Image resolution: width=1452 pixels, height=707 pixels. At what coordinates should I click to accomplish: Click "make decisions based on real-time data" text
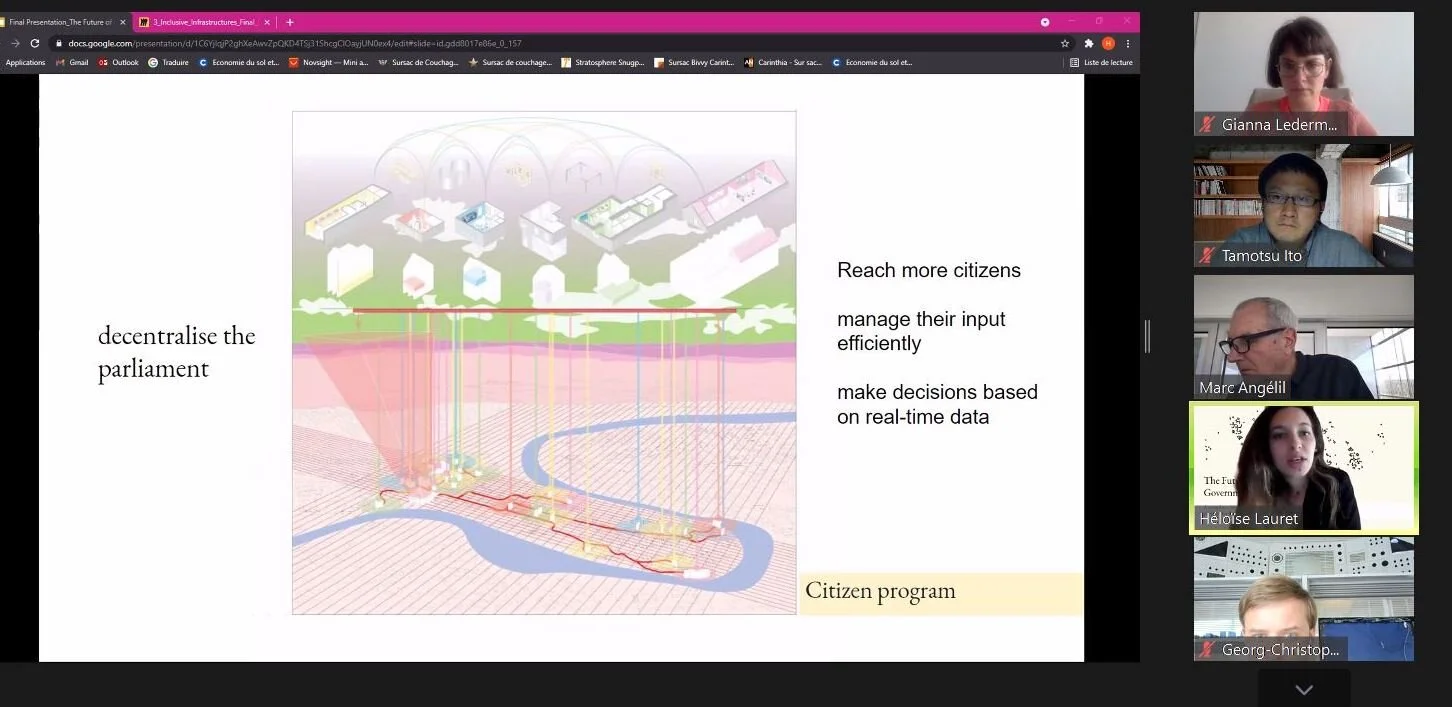937,404
